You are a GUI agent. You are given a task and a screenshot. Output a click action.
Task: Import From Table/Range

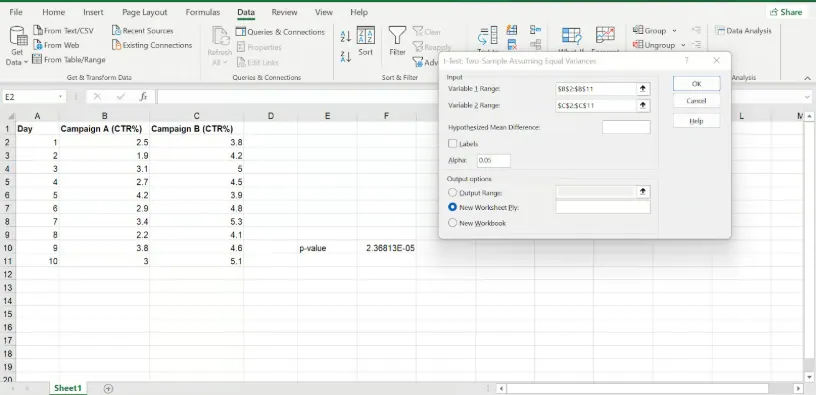click(x=69, y=60)
